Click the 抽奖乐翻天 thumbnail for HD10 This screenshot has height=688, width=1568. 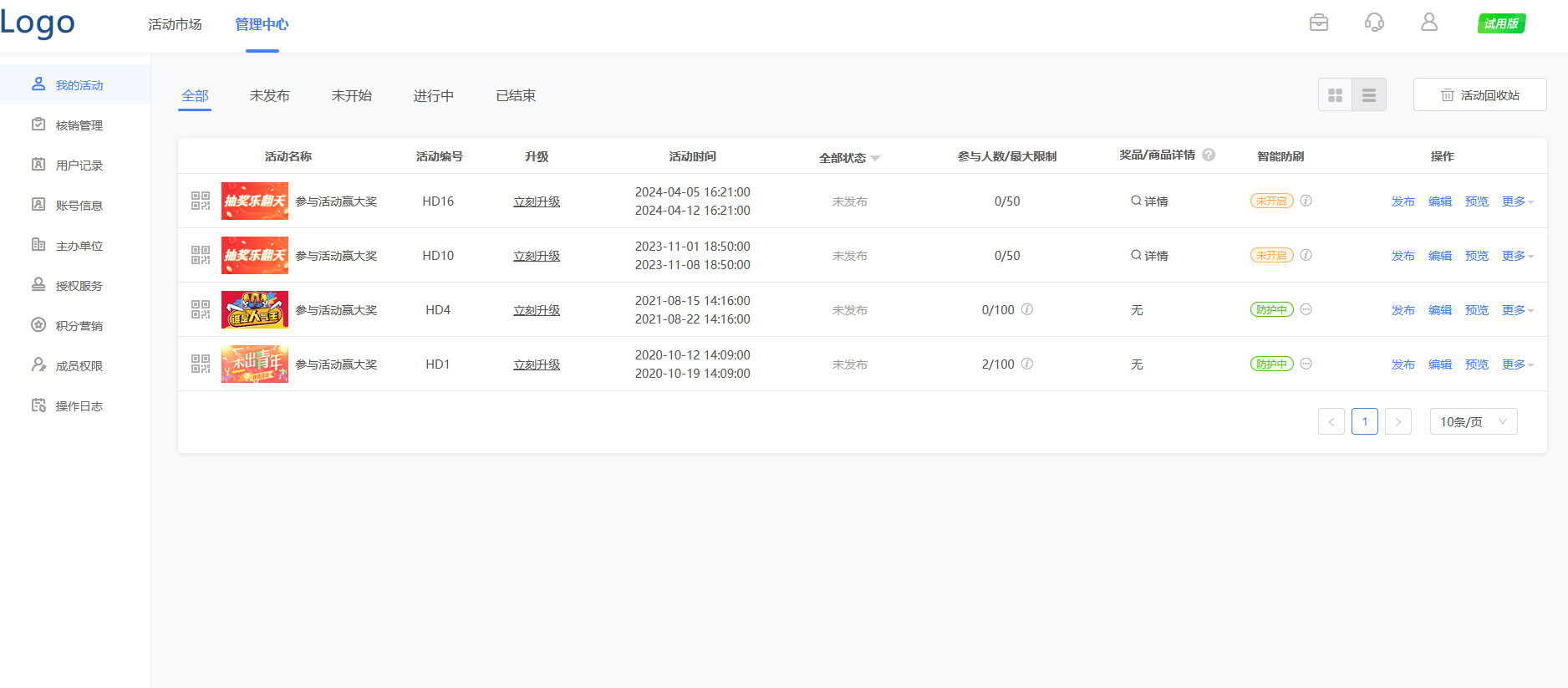point(254,255)
